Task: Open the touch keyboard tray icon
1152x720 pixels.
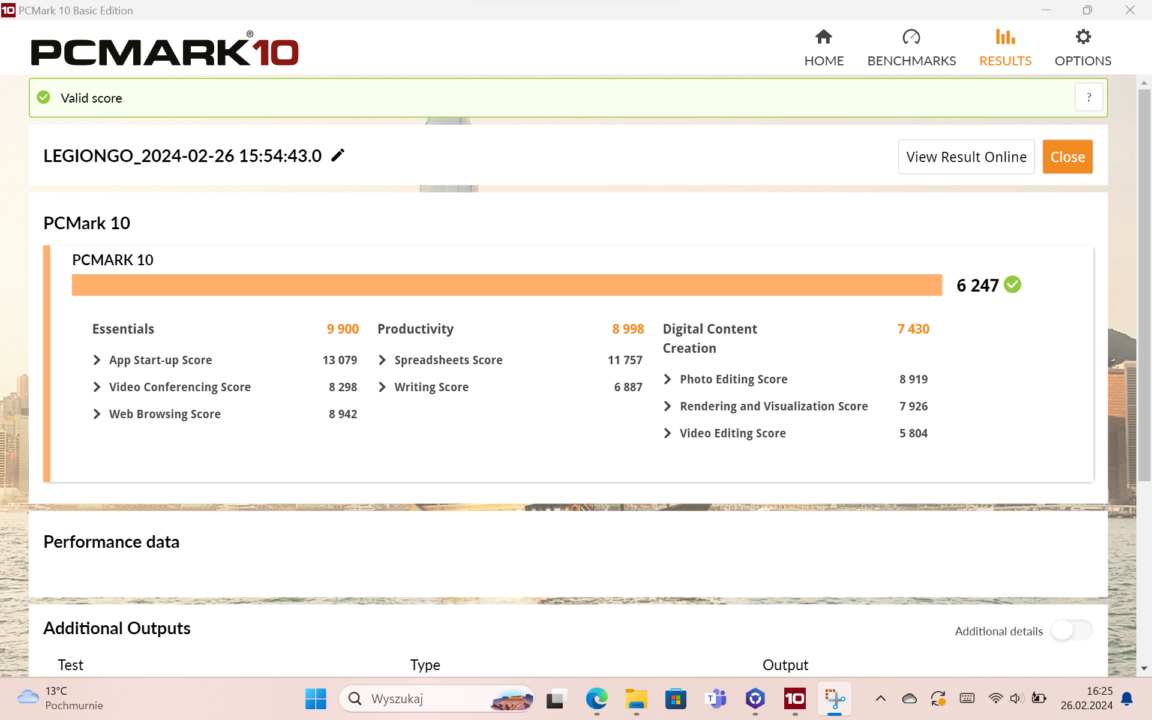Action: coord(967,699)
